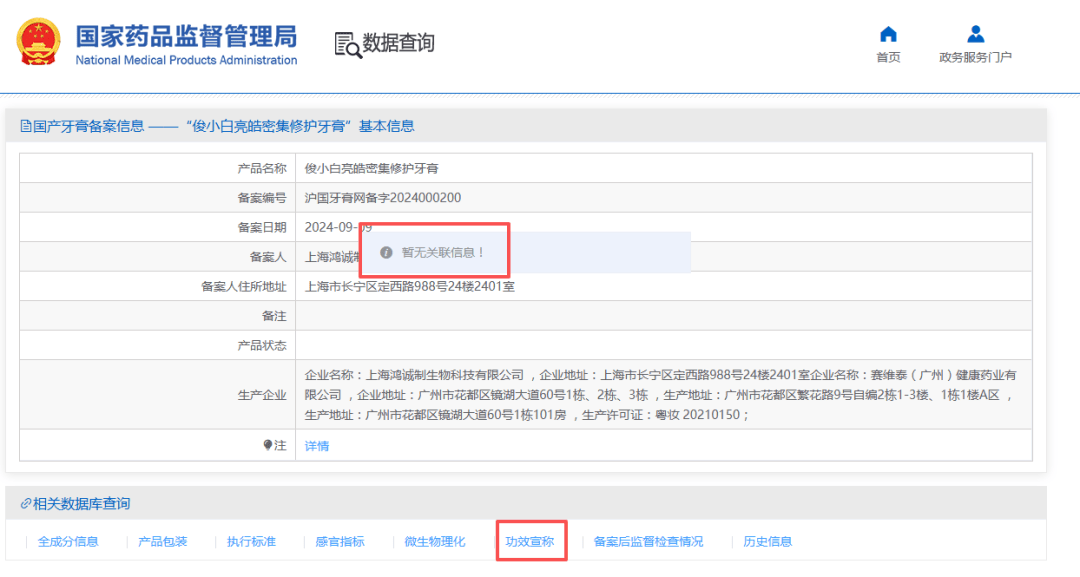This screenshot has width=1080, height=577.
Task: Click record number 沪国牙膏网备字2024000200
Action: [383, 198]
